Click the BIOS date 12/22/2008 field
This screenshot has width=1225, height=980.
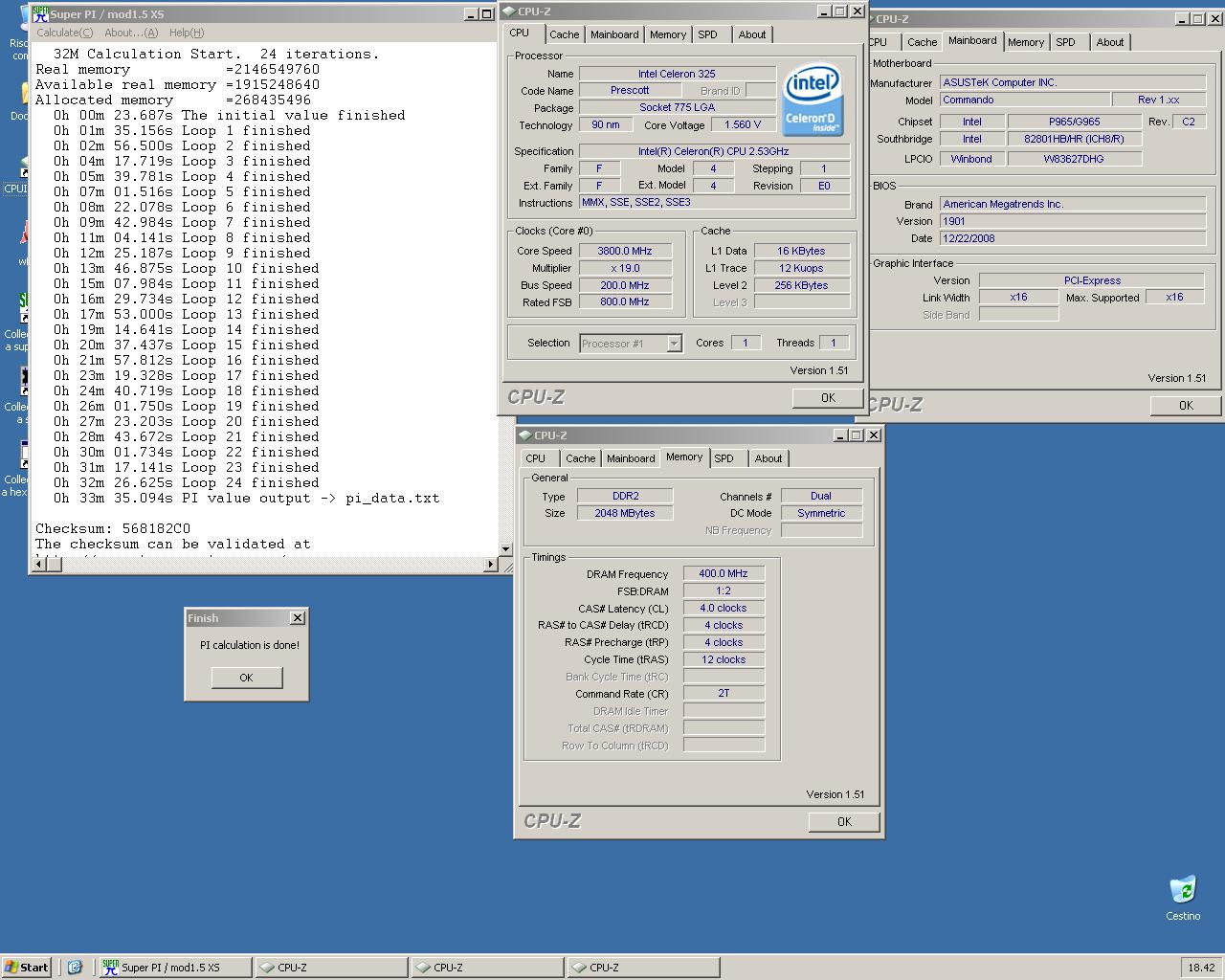1073,238
